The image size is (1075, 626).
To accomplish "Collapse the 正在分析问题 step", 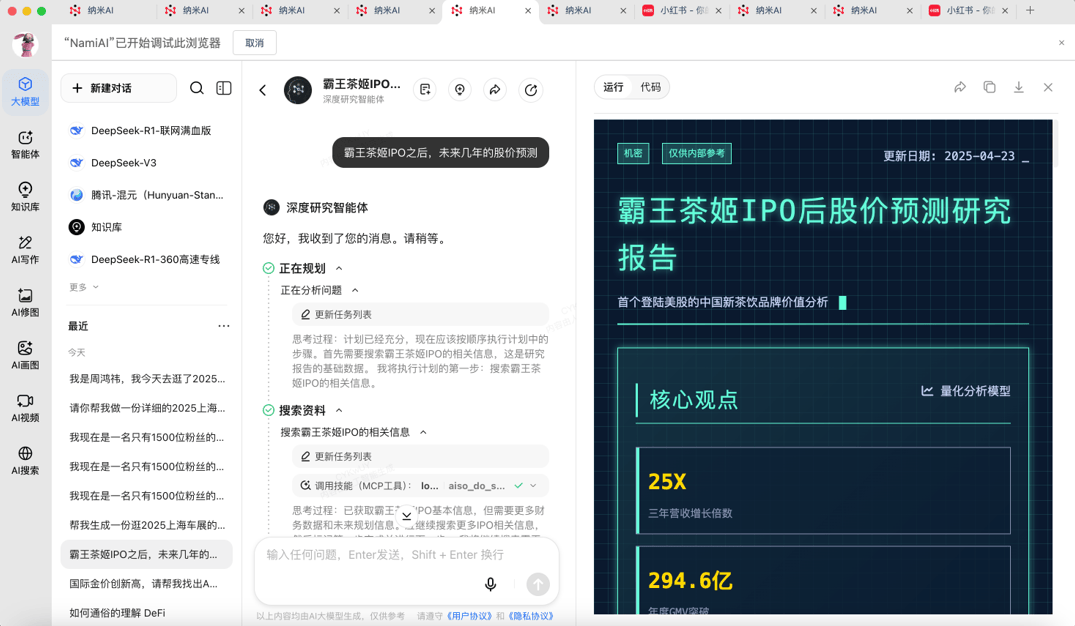I will [355, 291].
